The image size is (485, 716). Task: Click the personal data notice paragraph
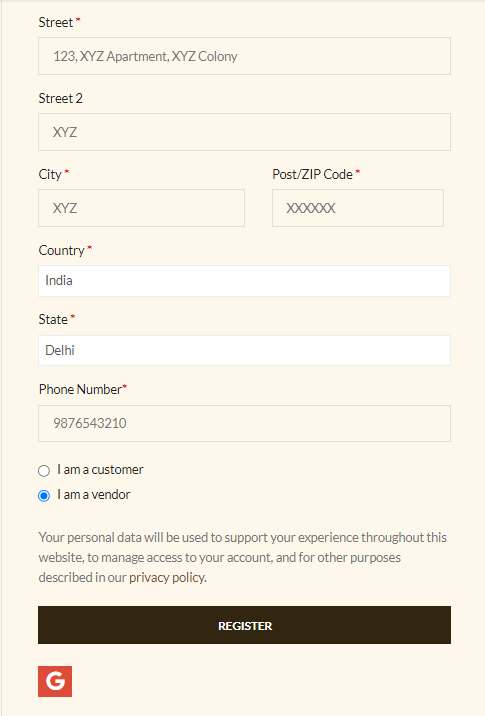242,557
